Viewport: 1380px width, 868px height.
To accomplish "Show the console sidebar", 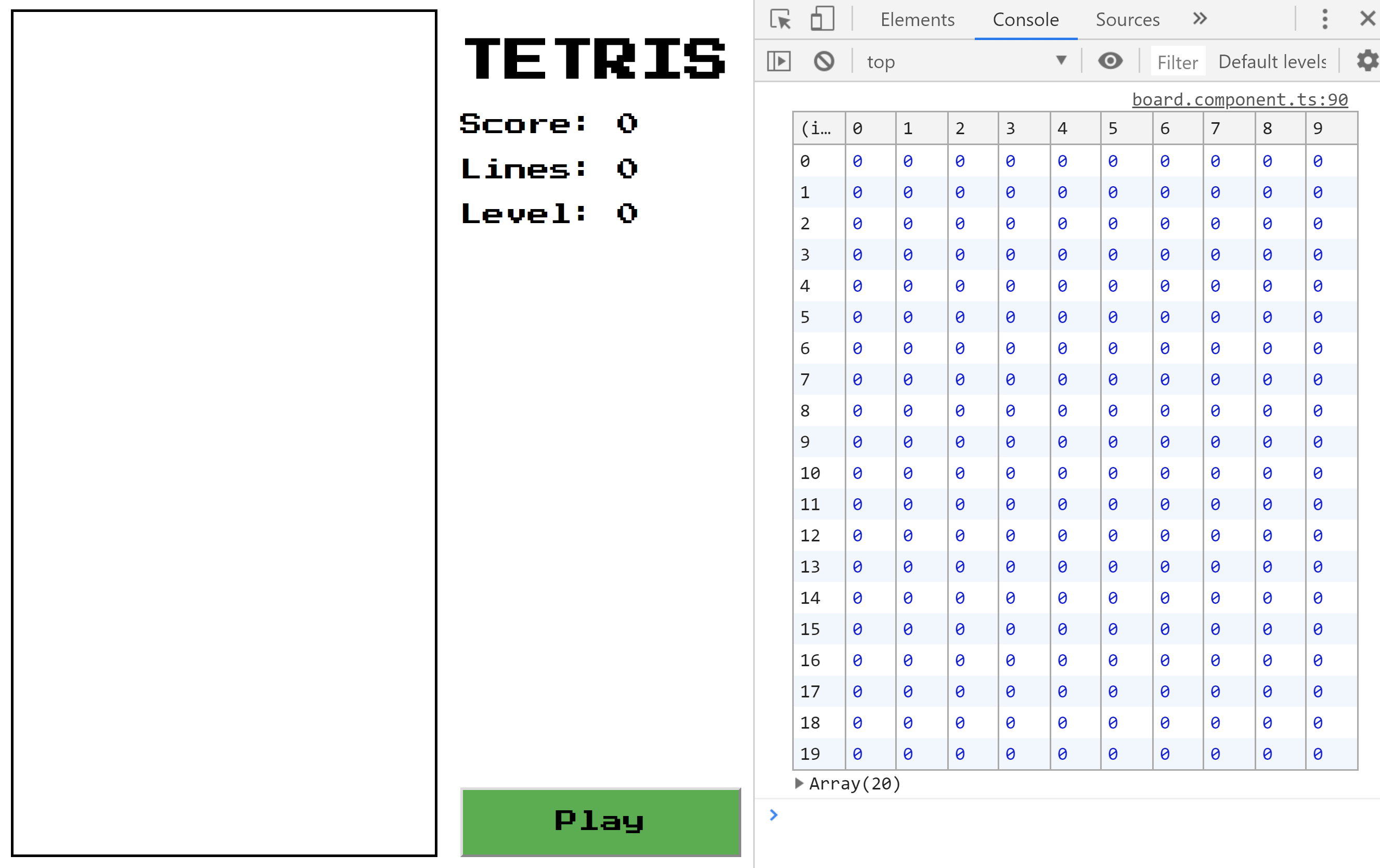I will 778,61.
